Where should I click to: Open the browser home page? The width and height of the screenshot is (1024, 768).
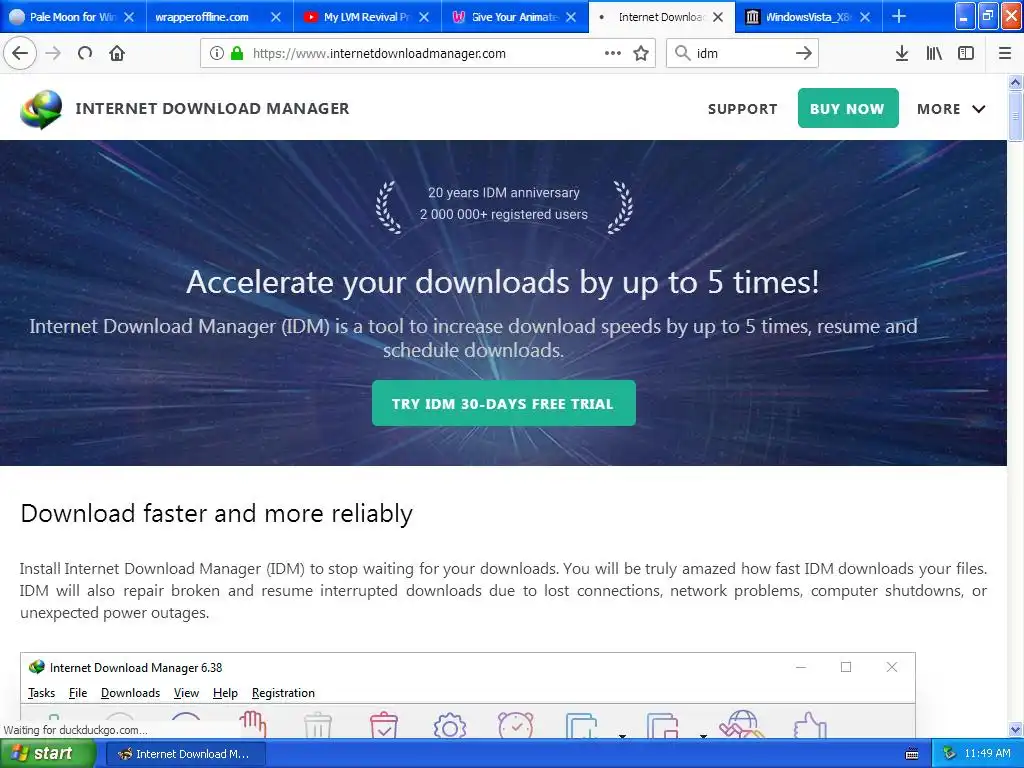coord(117,54)
